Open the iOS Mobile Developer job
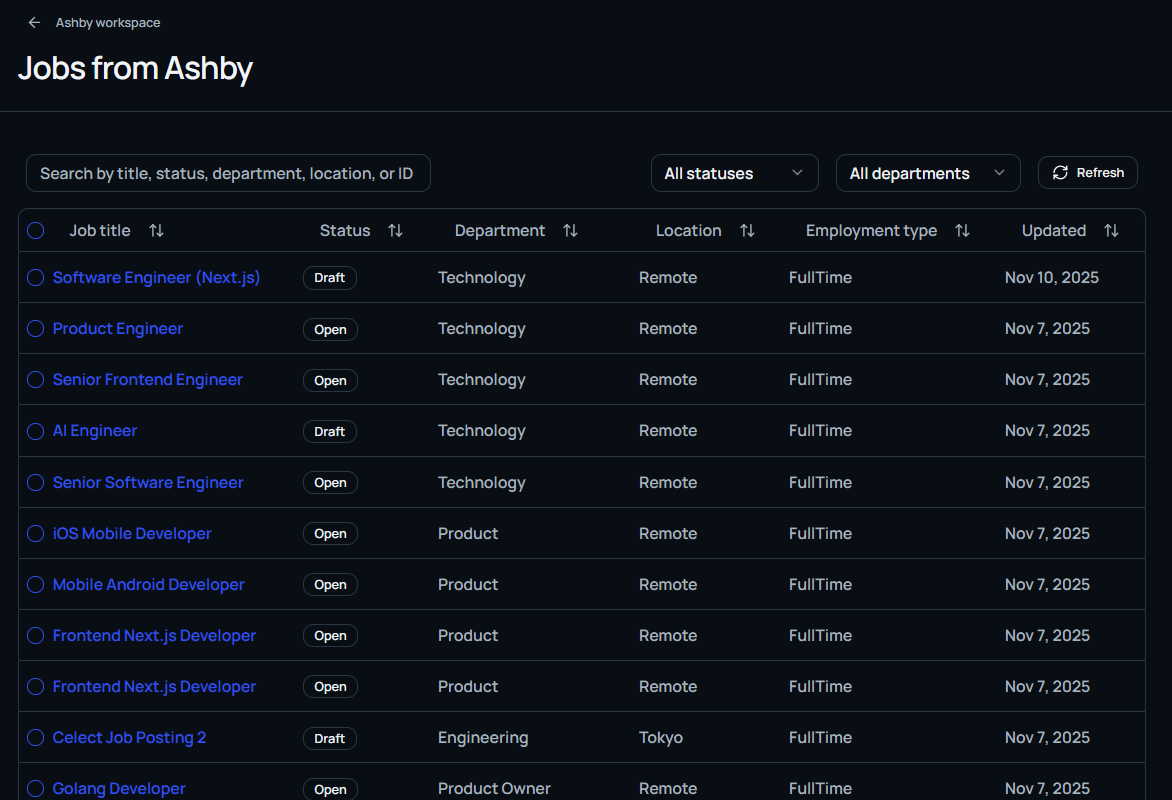 (x=132, y=534)
